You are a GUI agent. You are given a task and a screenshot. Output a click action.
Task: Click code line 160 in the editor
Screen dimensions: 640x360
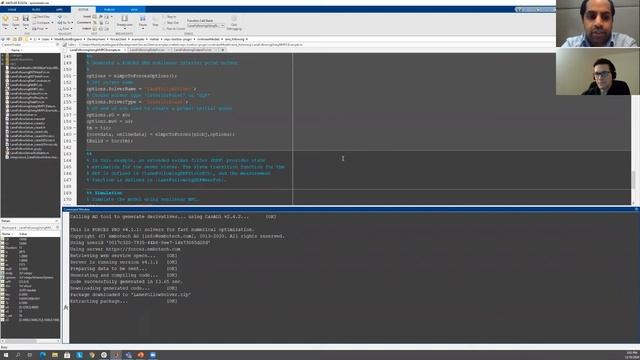(160, 134)
